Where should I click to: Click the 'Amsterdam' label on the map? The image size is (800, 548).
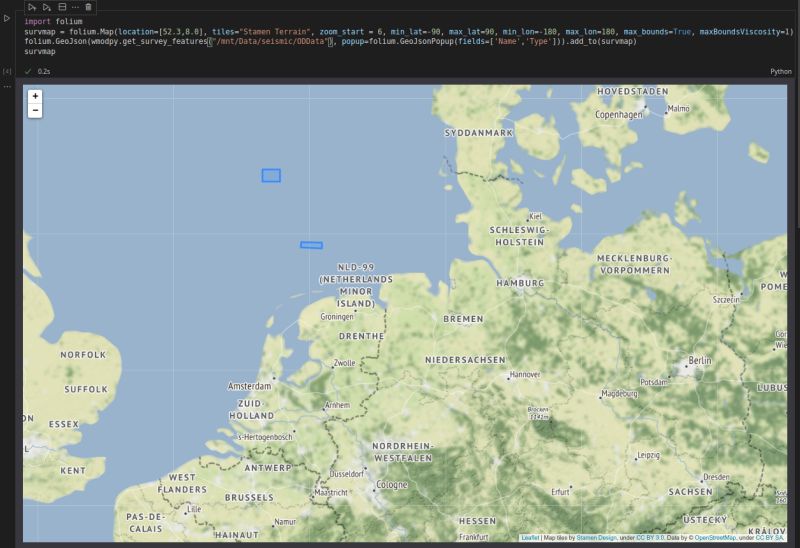pyautogui.click(x=249, y=386)
